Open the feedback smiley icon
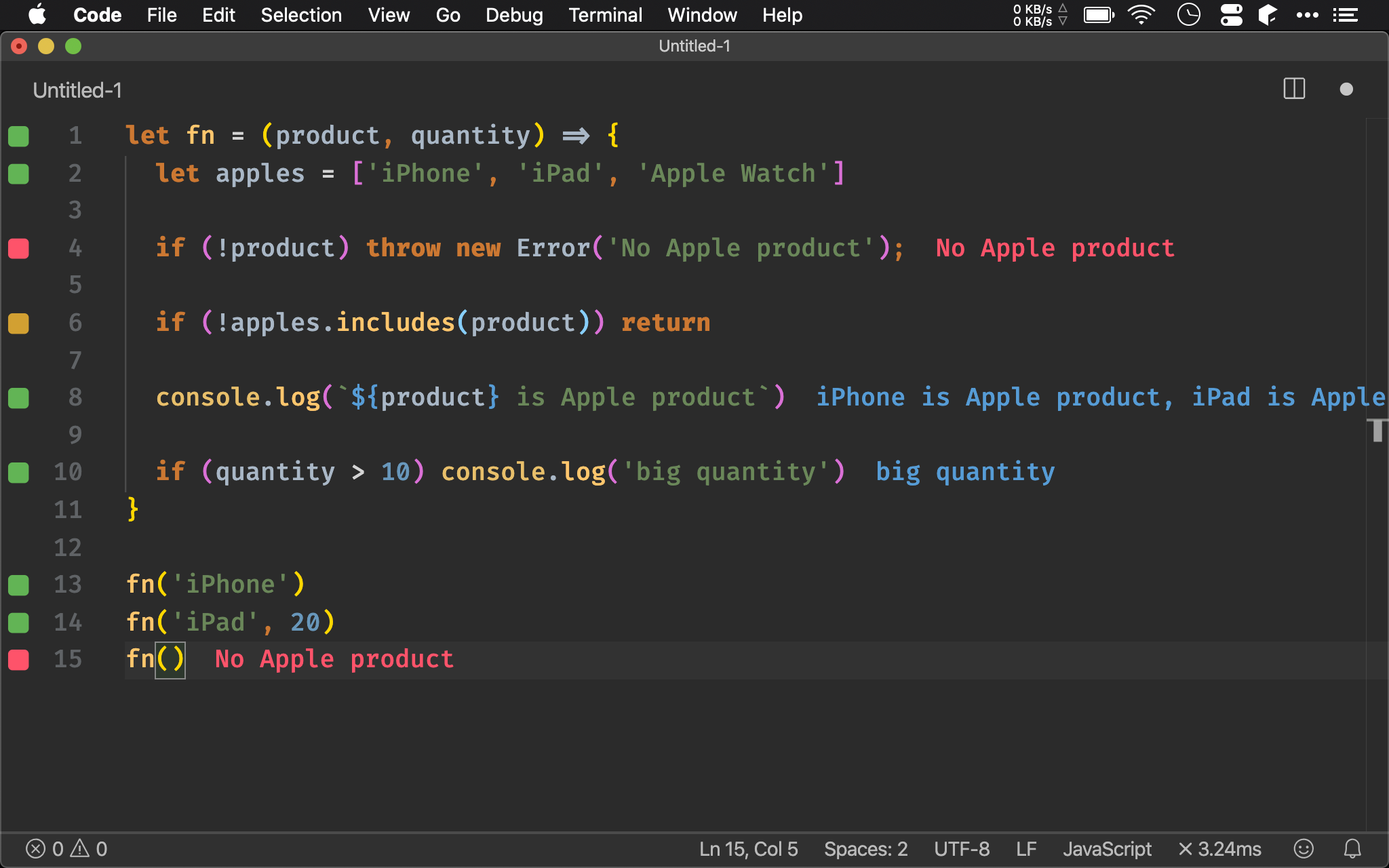This screenshot has width=1389, height=868. (1304, 849)
